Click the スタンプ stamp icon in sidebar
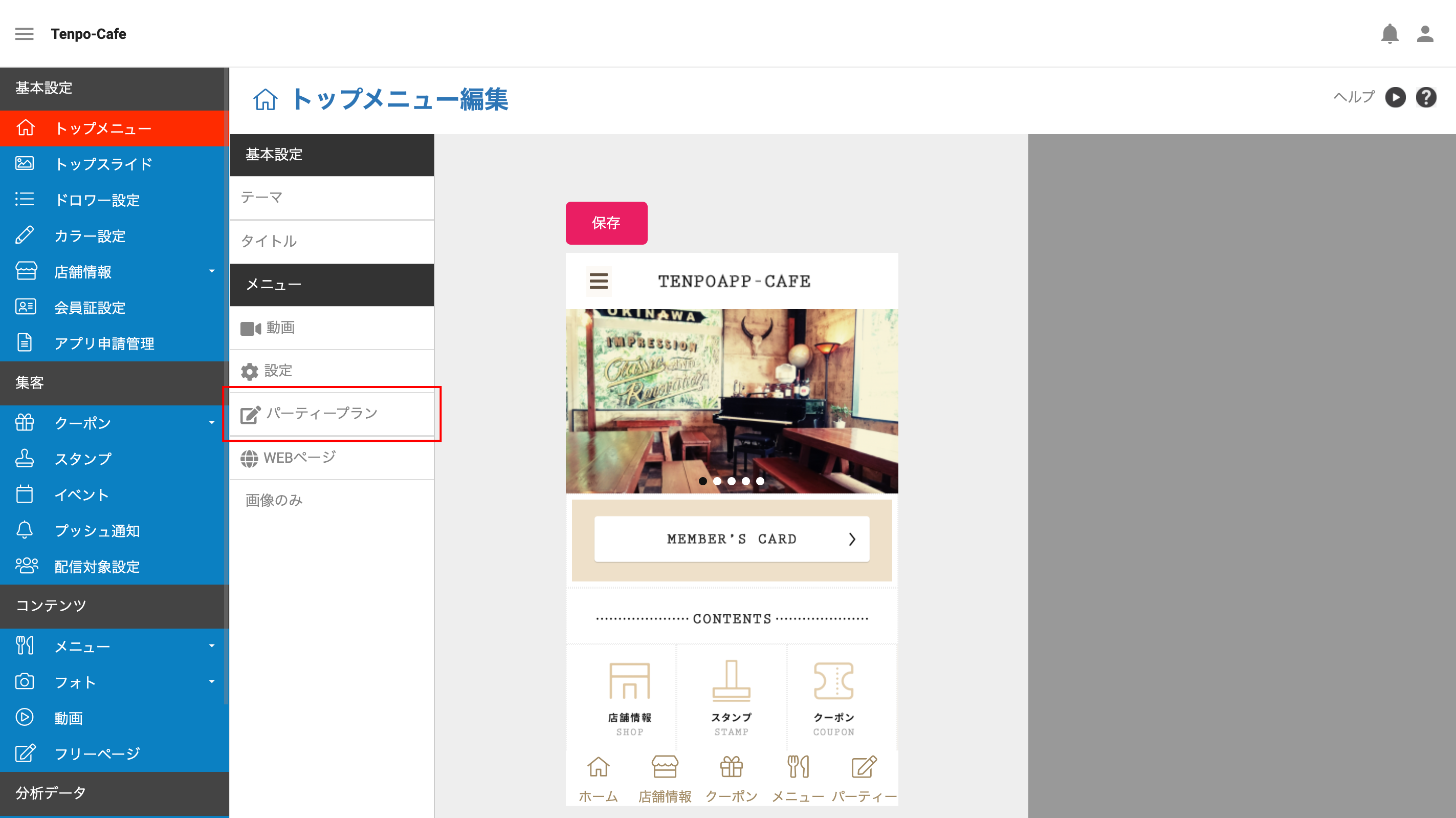This screenshot has width=1456, height=818. pos(25,458)
